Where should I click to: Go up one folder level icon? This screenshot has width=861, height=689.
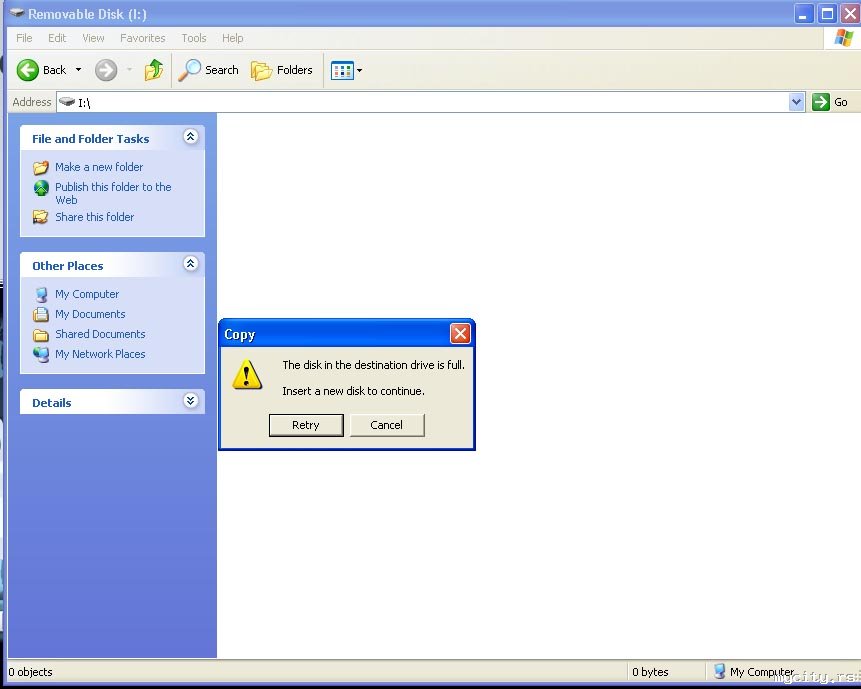[154, 70]
